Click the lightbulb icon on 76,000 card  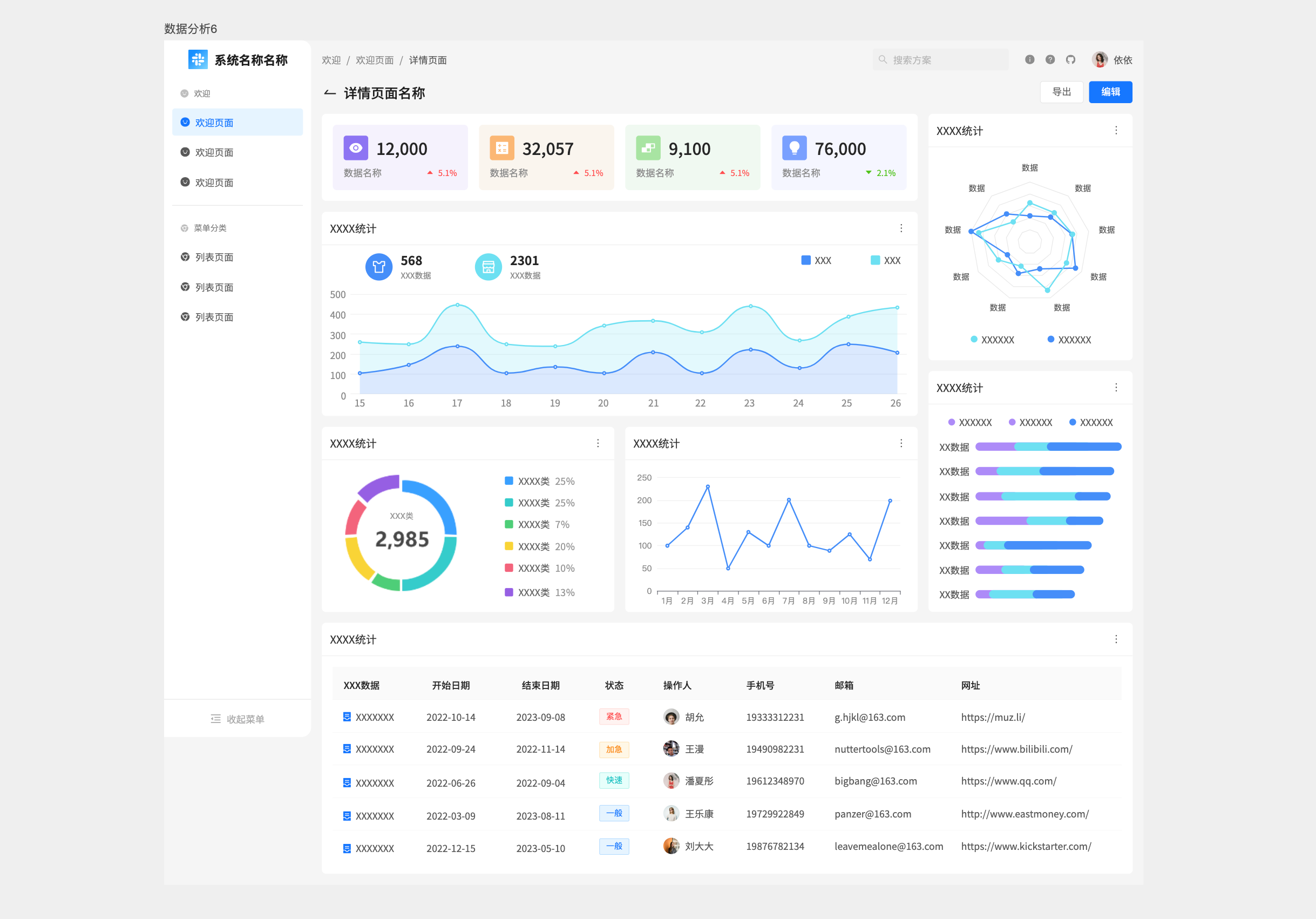coord(794,148)
